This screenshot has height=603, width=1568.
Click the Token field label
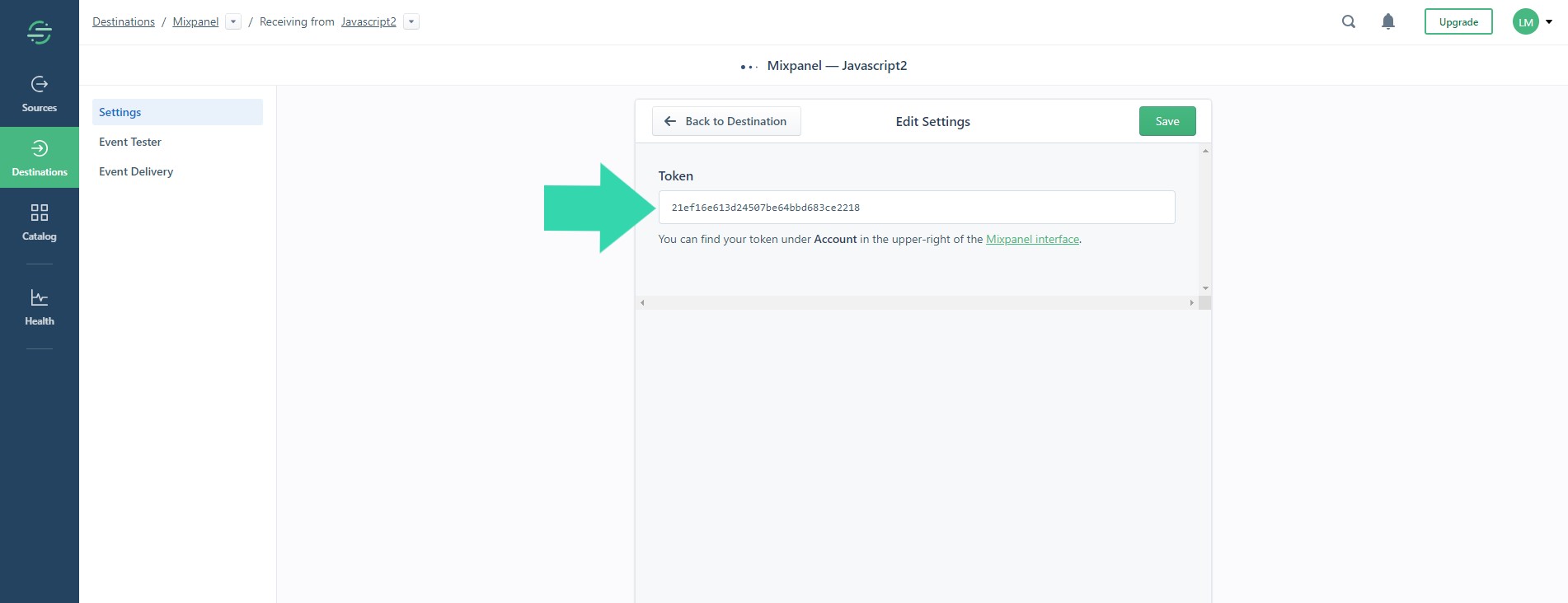pyautogui.click(x=675, y=175)
